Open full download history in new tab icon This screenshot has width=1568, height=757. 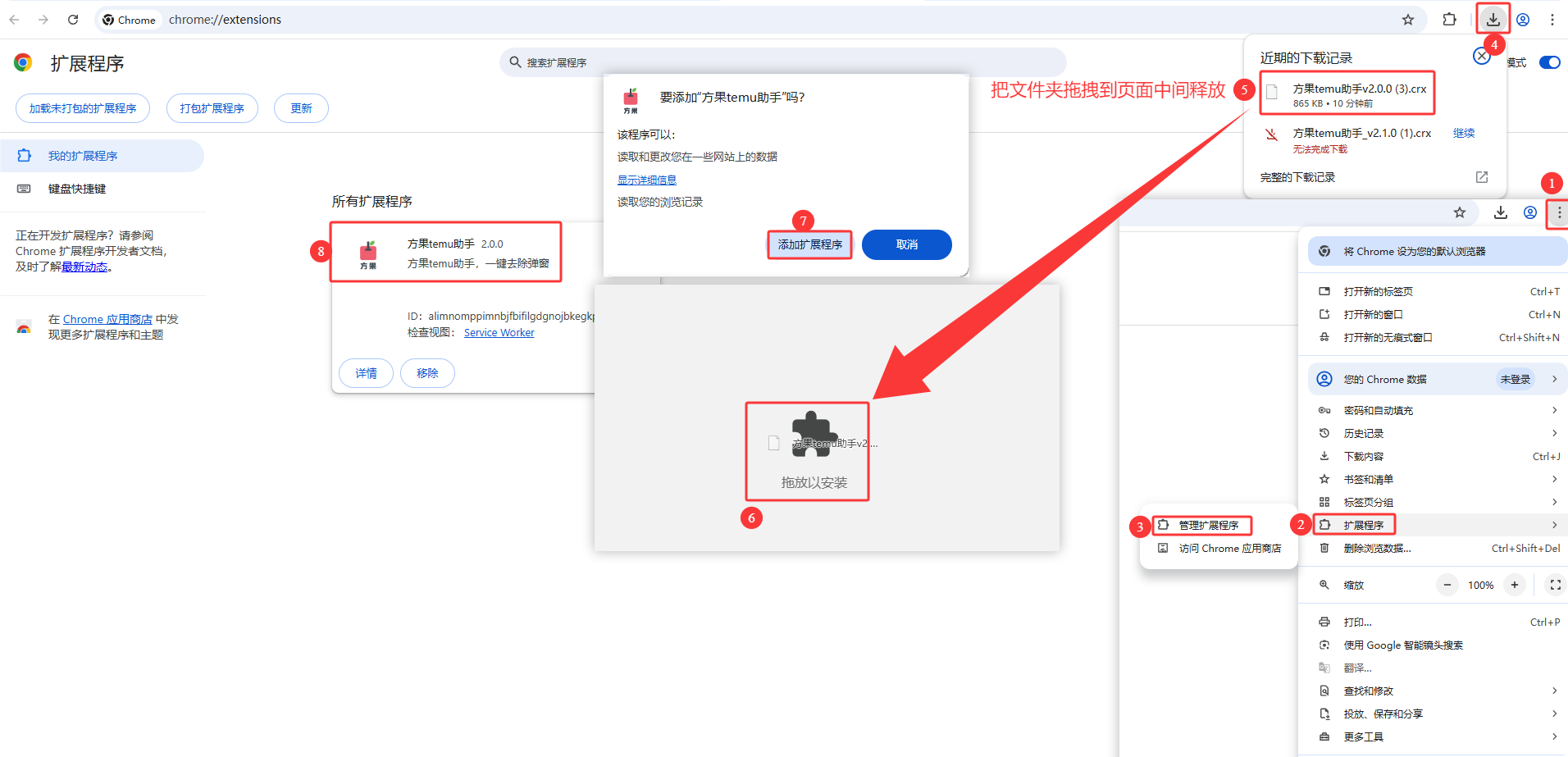[1482, 177]
